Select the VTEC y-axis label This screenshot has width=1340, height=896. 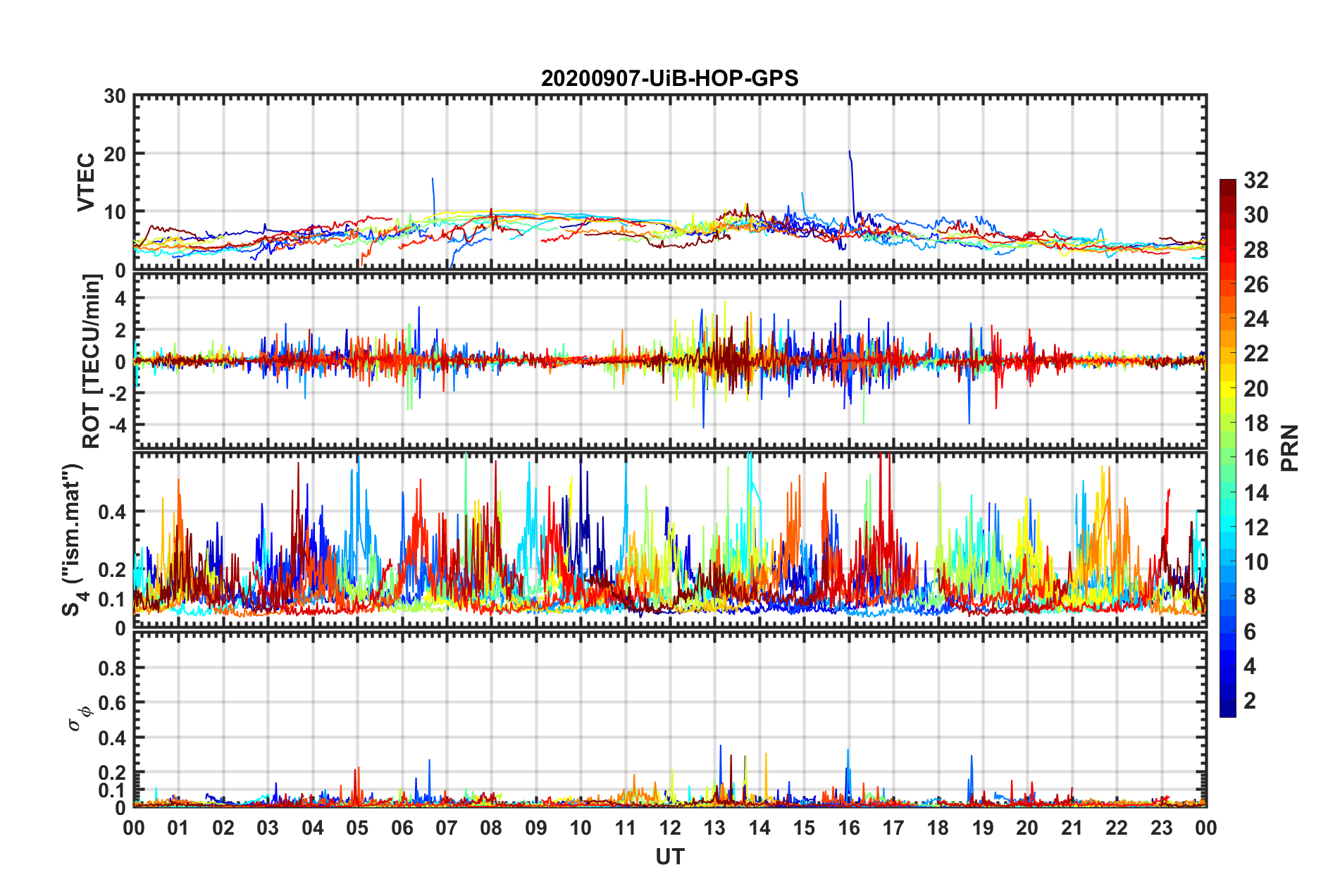pos(85,182)
